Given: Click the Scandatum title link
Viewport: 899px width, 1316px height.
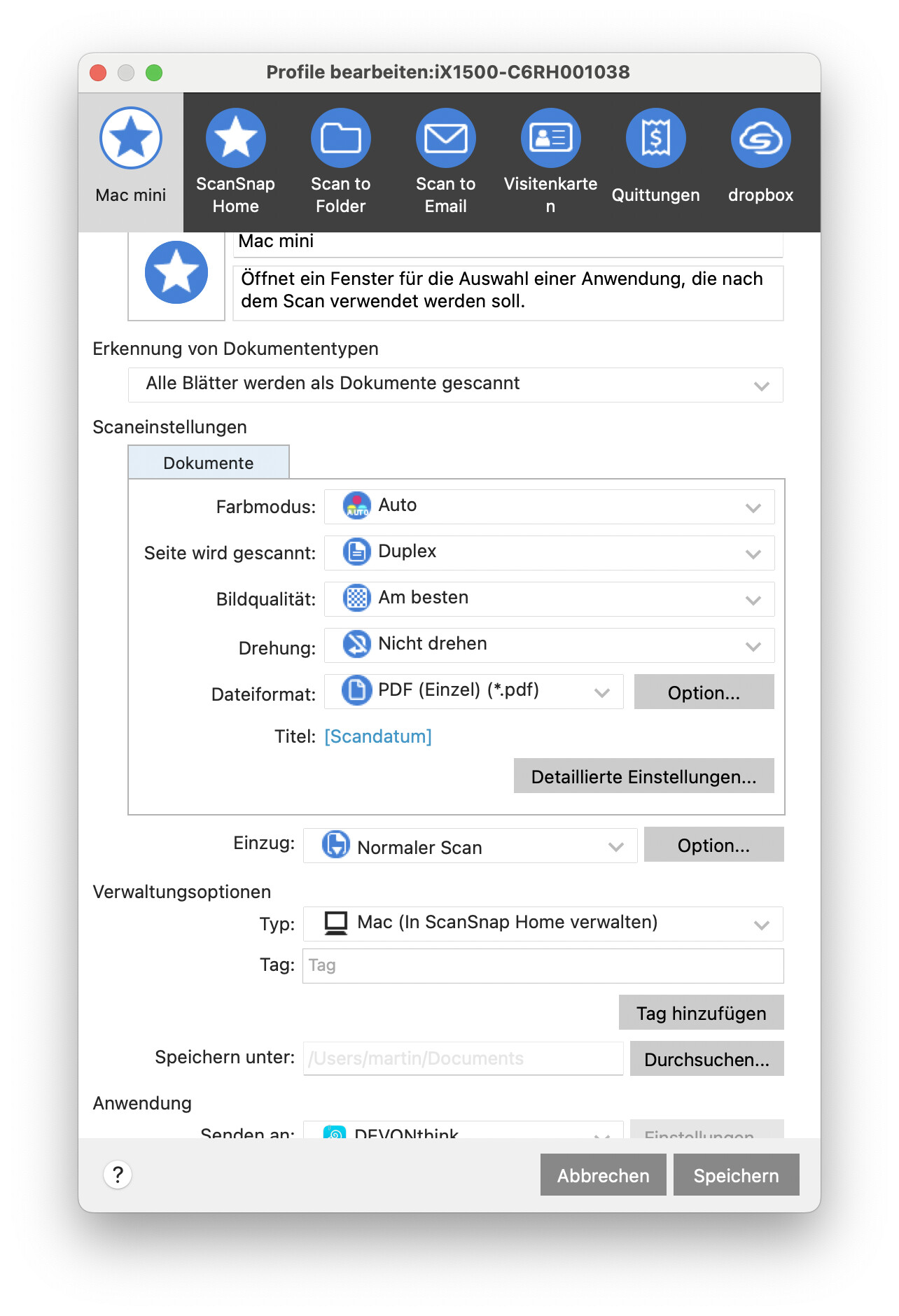Looking at the screenshot, I should tap(378, 736).
